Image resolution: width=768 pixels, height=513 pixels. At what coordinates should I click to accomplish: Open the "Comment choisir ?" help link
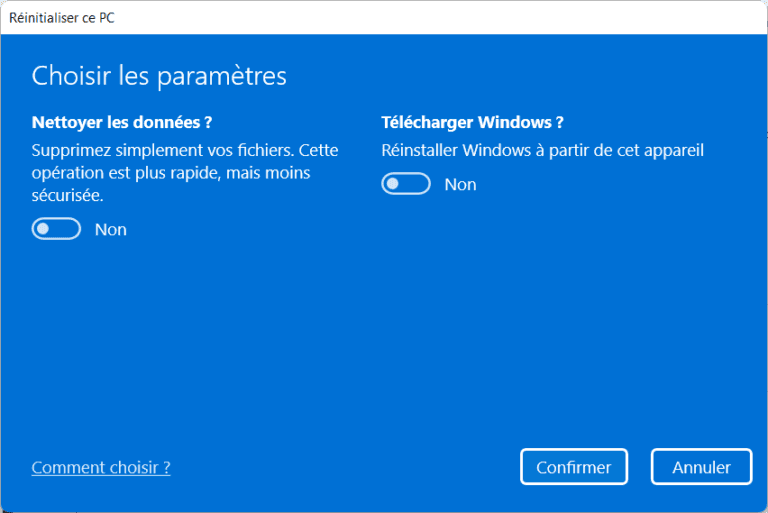point(101,467)
